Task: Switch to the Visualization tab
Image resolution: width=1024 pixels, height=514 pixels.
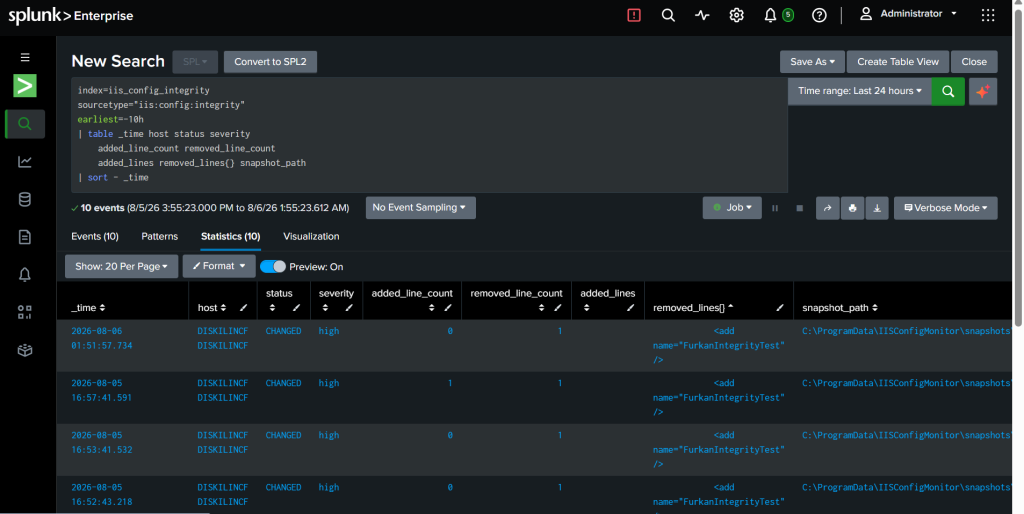Action: coord(311,236)
